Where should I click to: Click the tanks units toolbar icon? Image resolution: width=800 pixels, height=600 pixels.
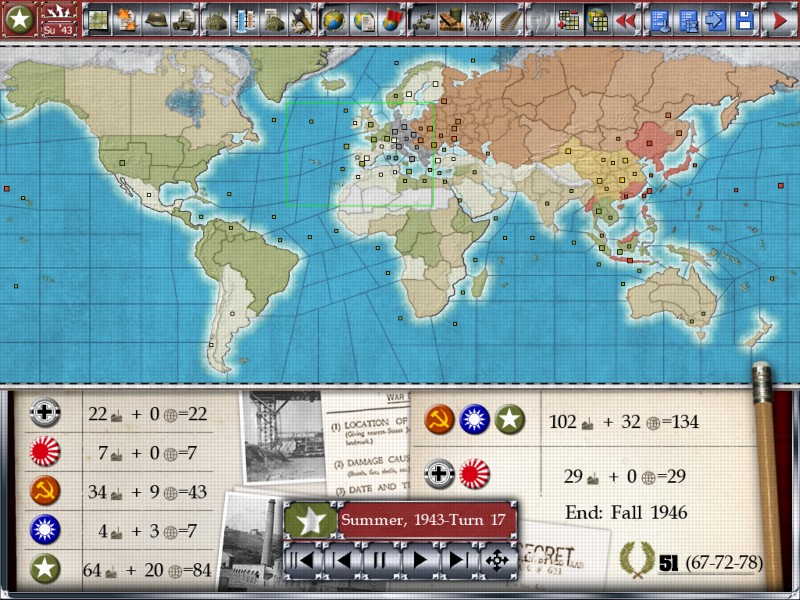423,20
